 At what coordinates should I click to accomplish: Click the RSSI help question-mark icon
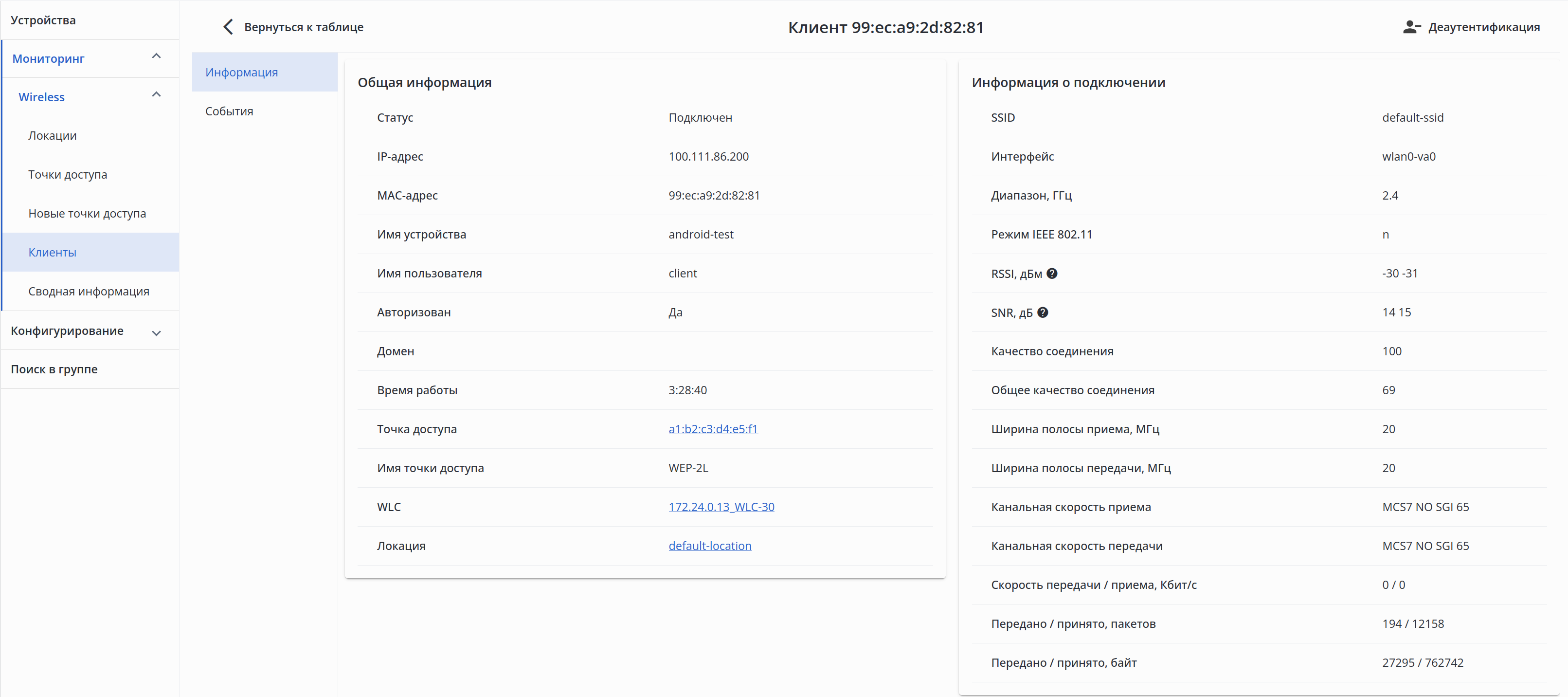coord(1052,274)
